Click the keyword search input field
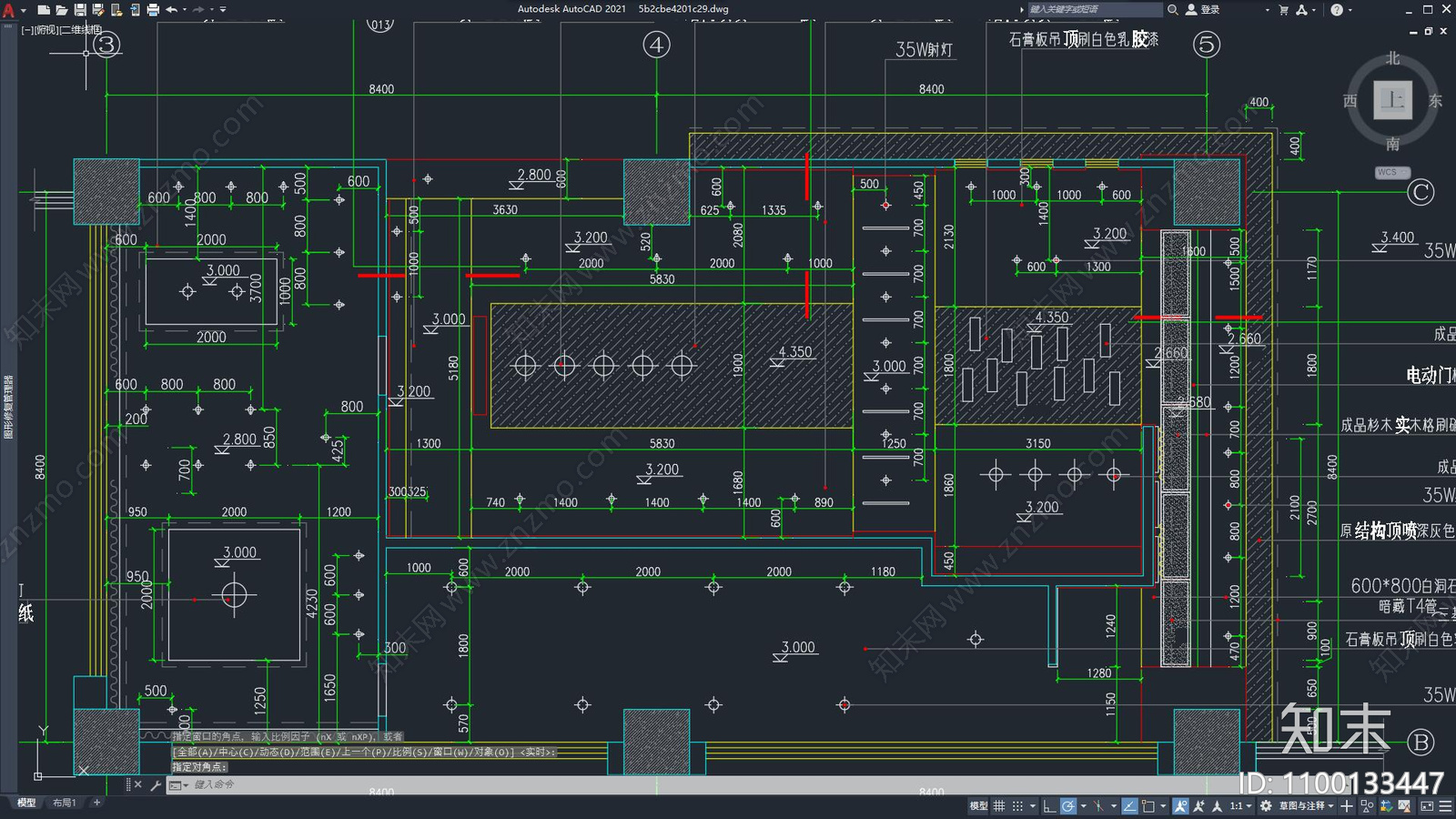The image size is (1456, 819). pyautogui.click(x=1095, y=9)
